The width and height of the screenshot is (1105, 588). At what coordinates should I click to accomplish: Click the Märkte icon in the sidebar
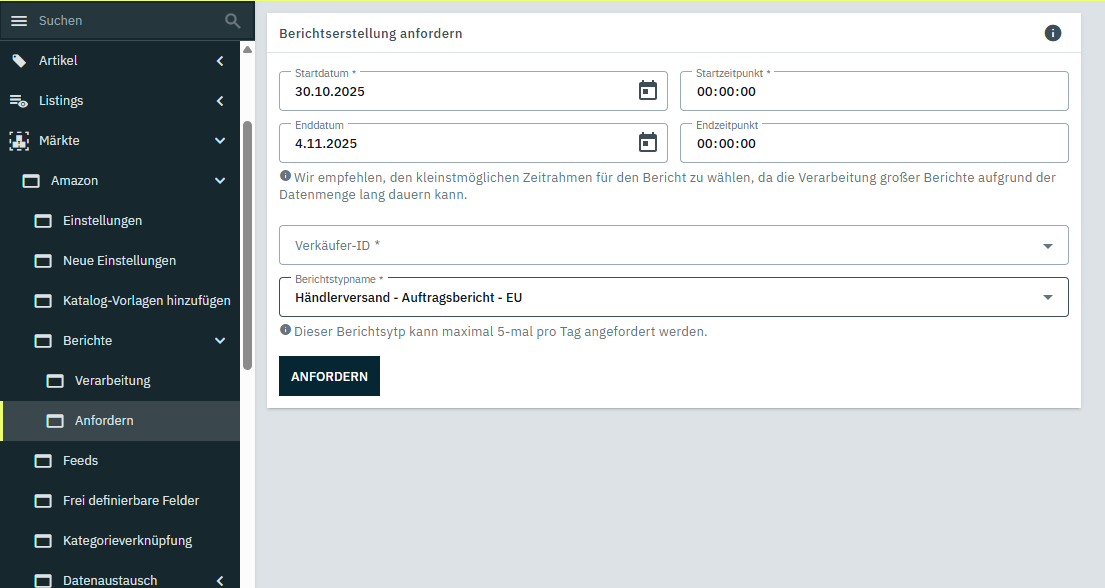point(19,141)
